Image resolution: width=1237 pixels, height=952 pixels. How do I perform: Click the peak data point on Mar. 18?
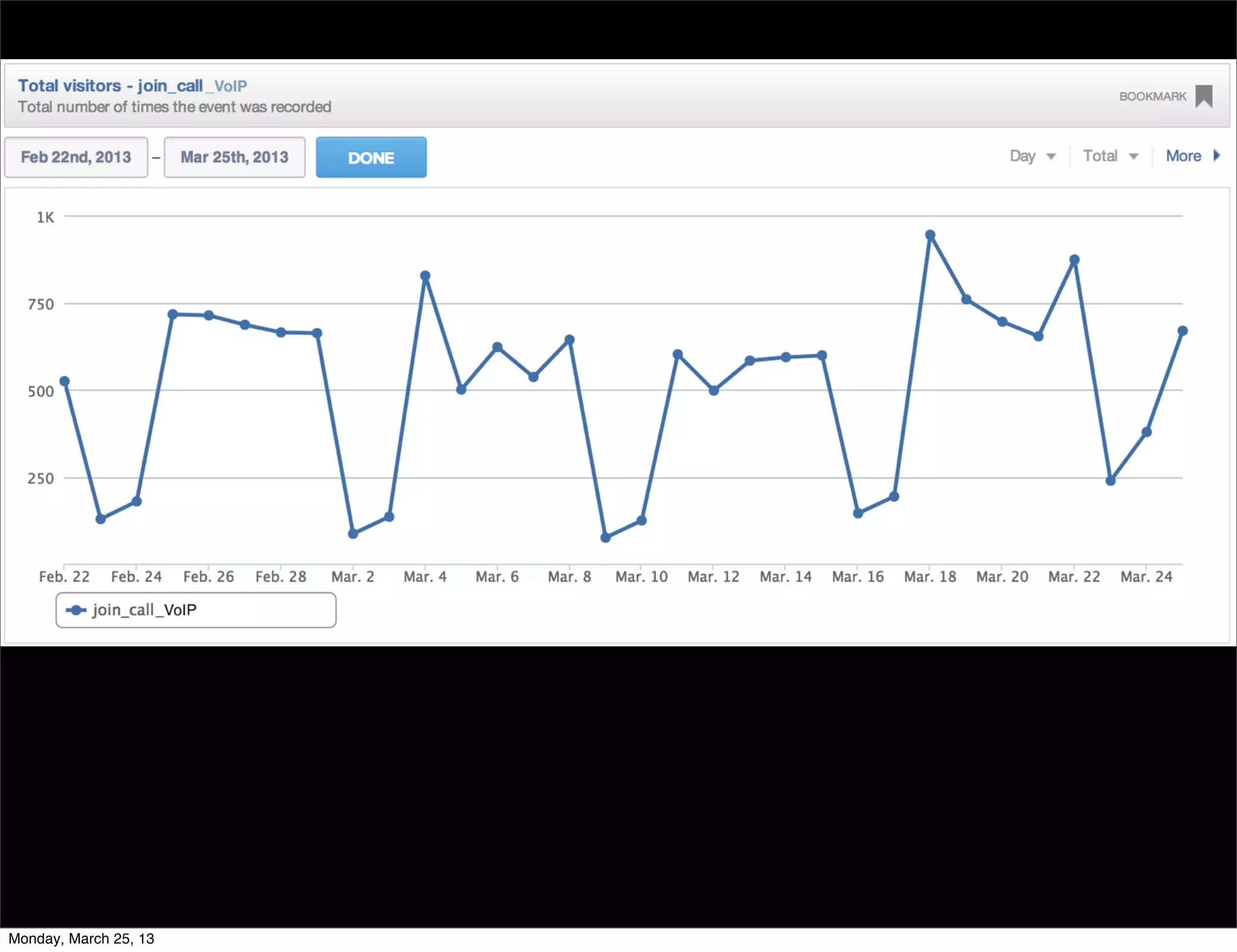(x=930, y=235)
